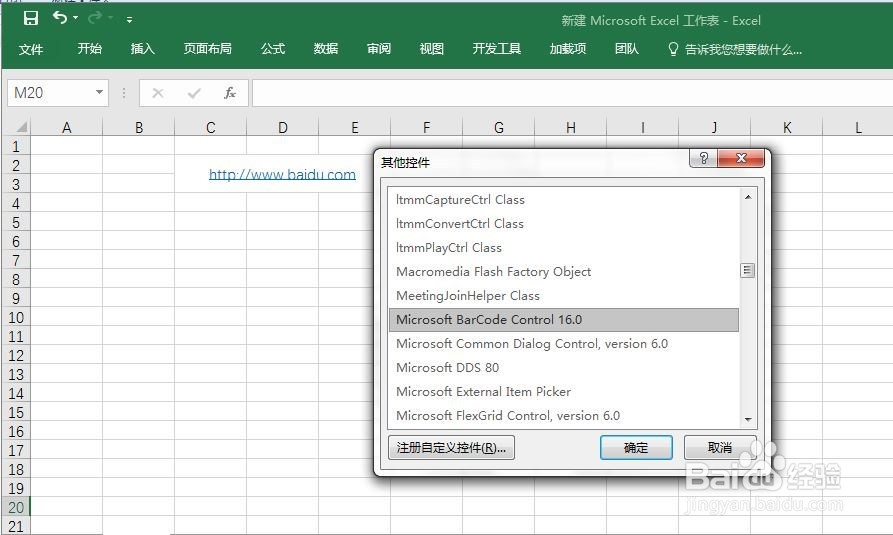
Task: Select Microsoft FlexGrid Control, version 6.0
Action: pyautogui.click(x=564, y=415)
